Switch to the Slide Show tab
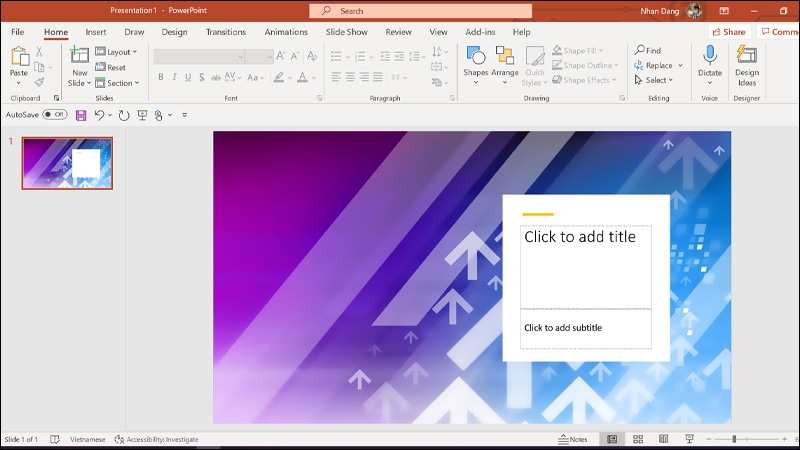The width and height of the screenshot is (800, 450). 347,32
